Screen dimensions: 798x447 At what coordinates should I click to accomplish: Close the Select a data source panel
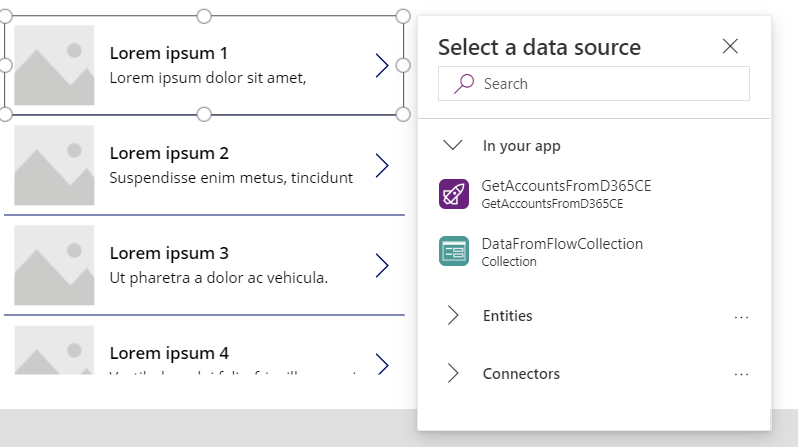730,46
